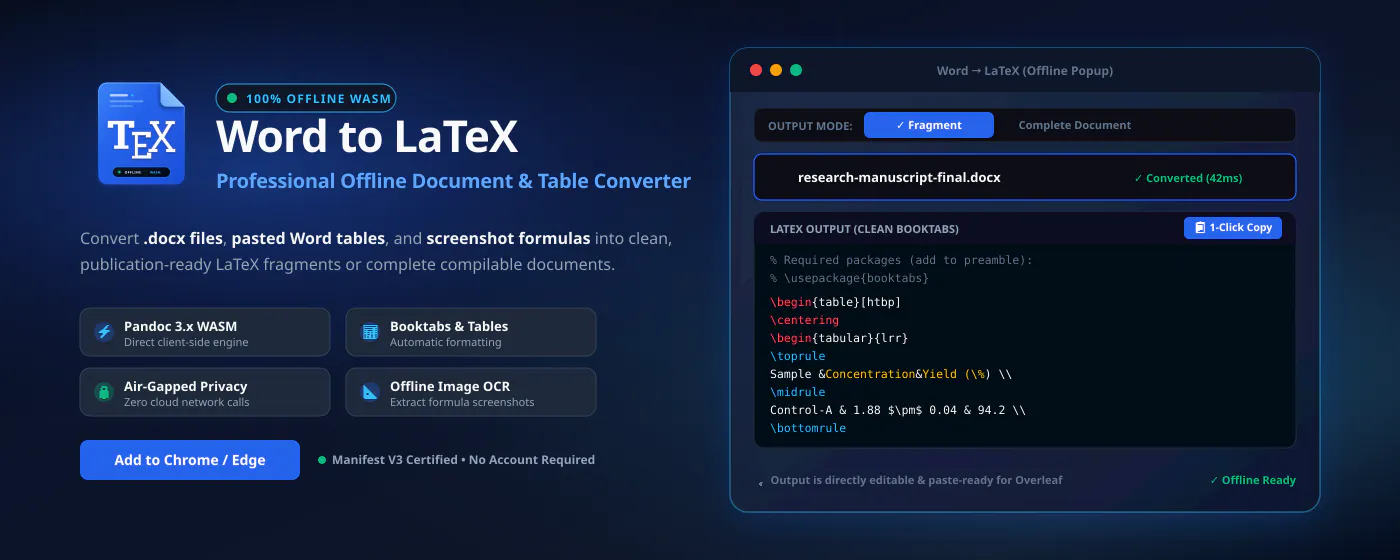The height and width of the screenshot is (560, 1400).
Task: Click the Control-A data row code line
Action: (898, 410)
